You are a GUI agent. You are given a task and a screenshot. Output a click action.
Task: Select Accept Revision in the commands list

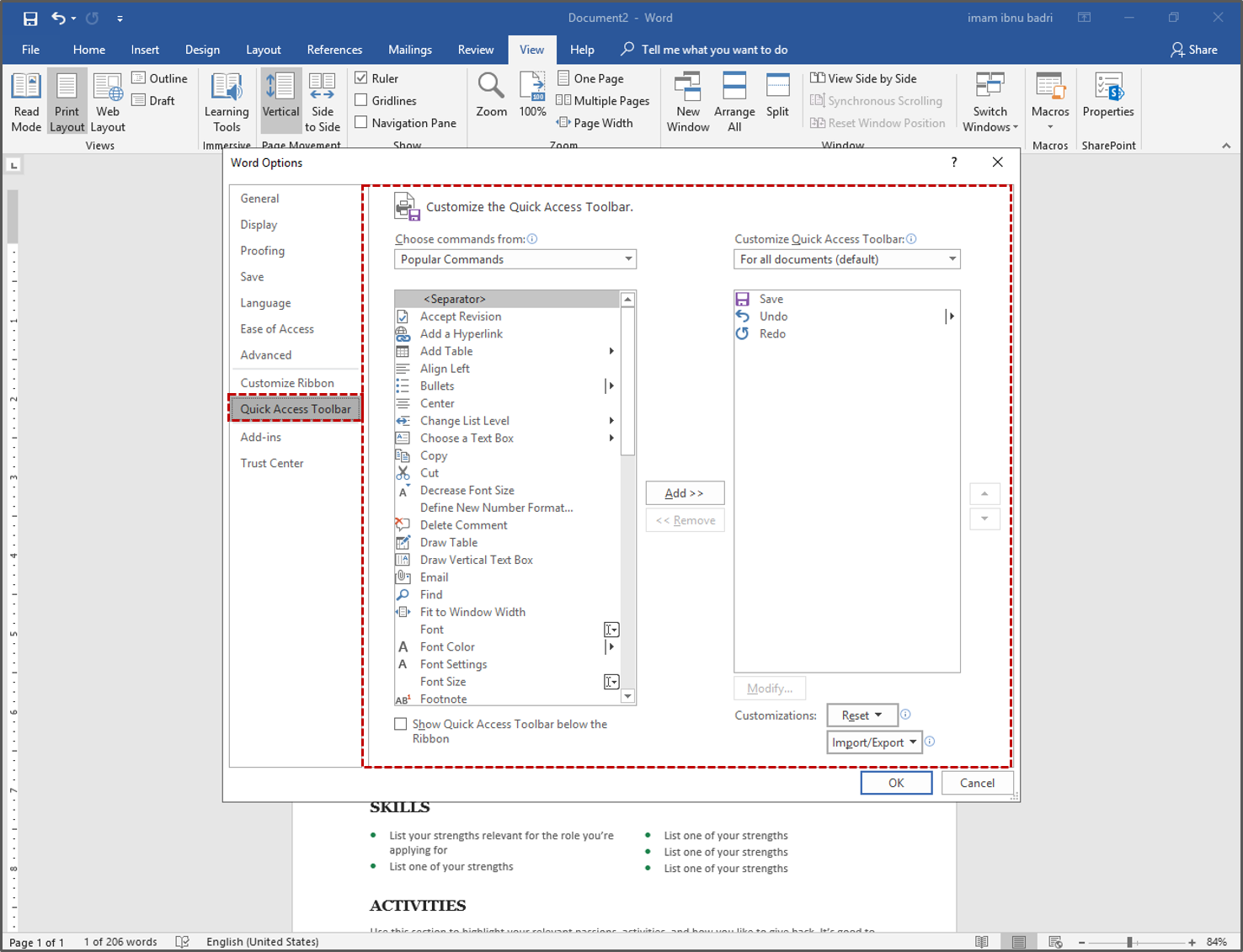pos(508,316)
